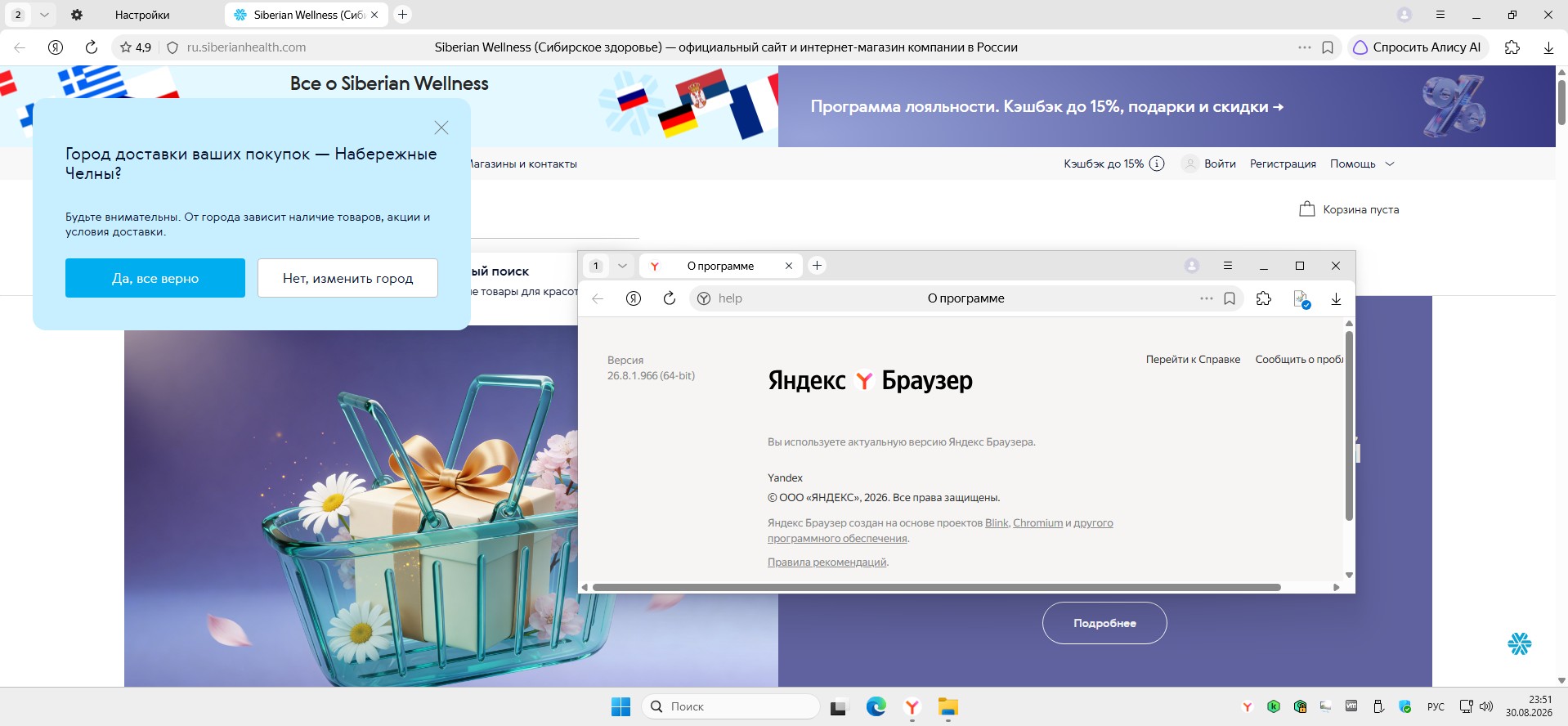
Task: Bookmark the О программе page
Action: [1230, 298]
